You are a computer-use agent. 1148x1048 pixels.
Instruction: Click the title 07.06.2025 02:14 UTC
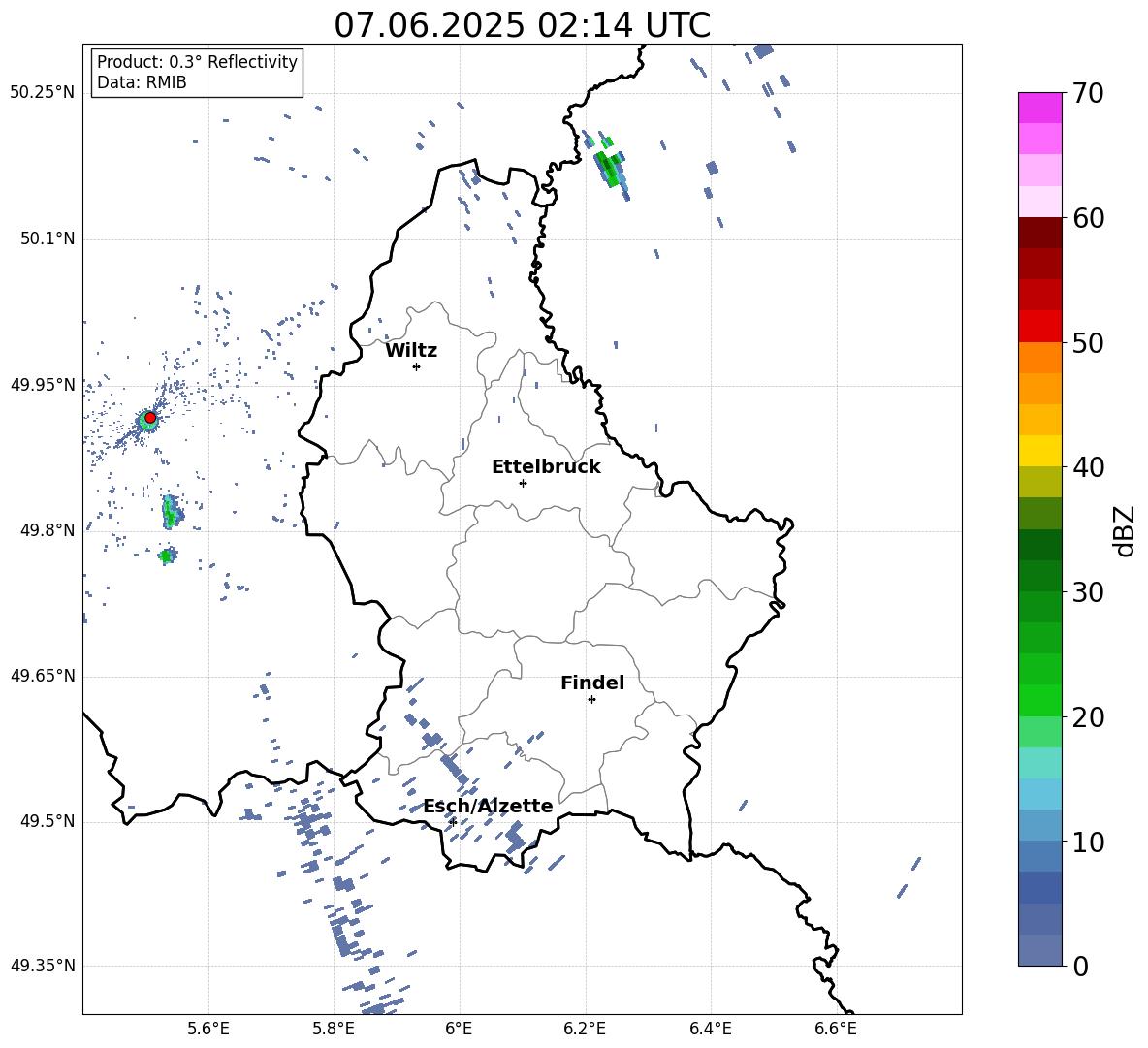click(x=522, y=25)
